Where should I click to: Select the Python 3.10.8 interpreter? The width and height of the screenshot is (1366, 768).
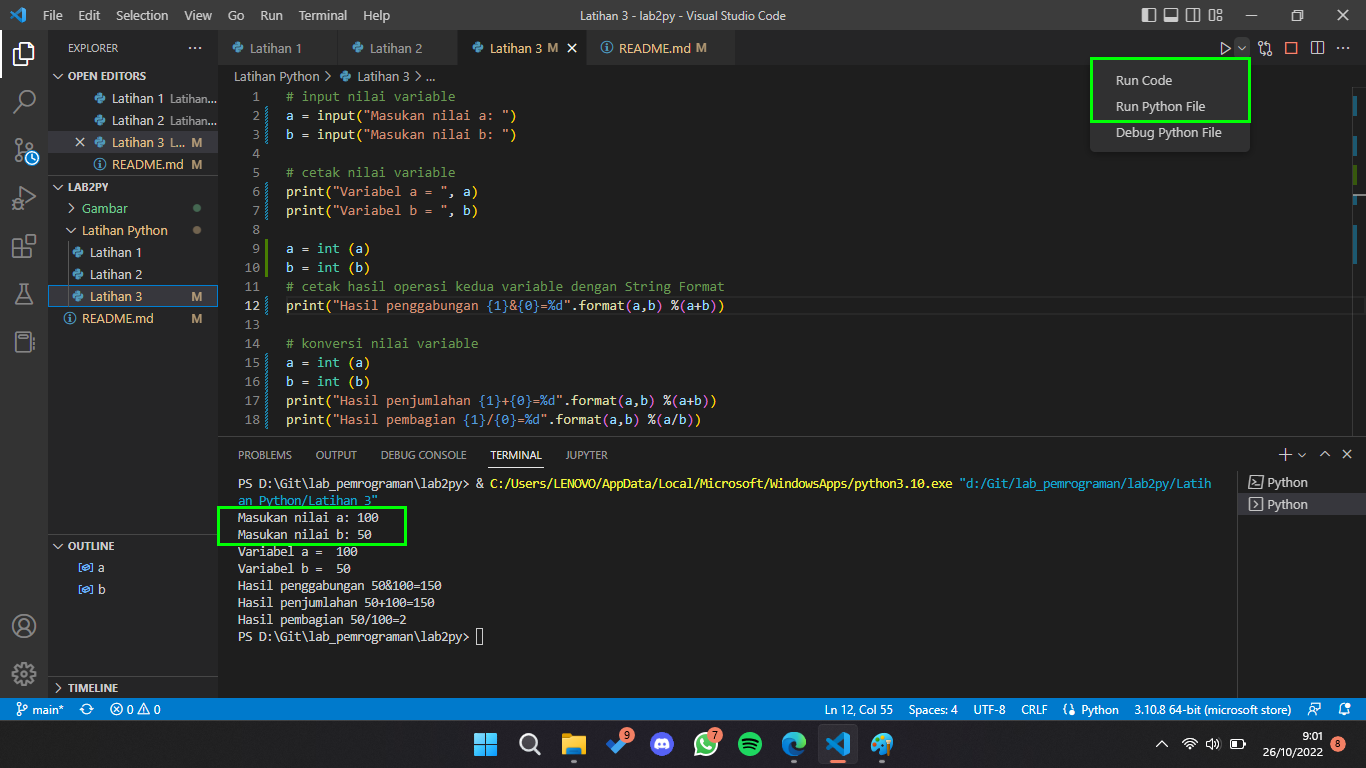(1212, 710)
